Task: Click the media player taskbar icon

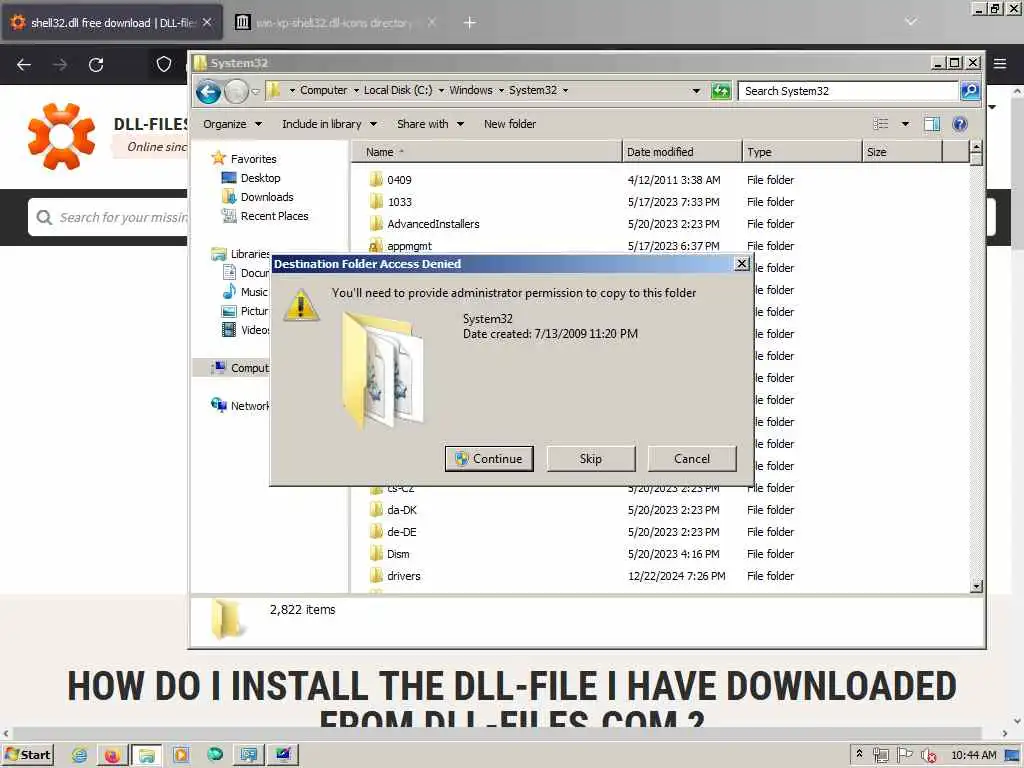Action: pos(181,756)
